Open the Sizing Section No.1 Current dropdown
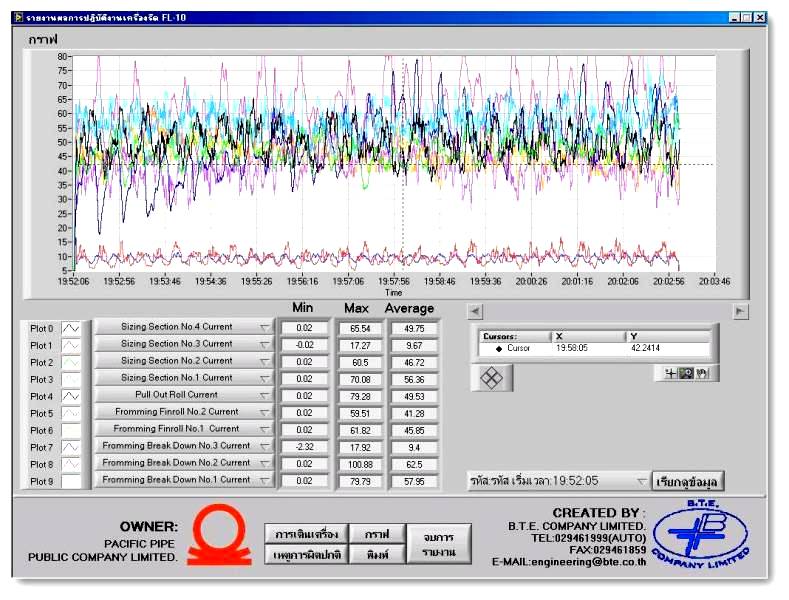The height and width of the screenshot is (600, 789). (x=184, y=378)
